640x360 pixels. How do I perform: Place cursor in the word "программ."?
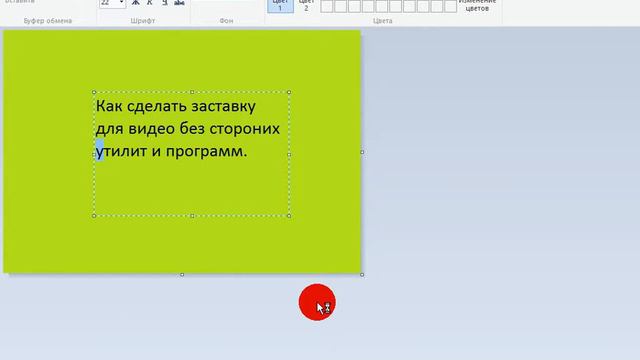(207, 152)
